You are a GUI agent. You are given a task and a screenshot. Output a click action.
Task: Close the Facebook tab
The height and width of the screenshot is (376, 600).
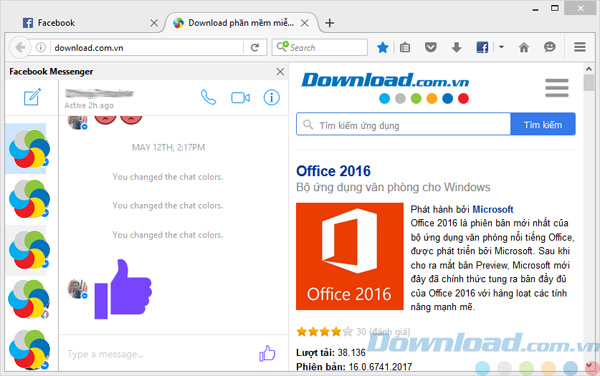pyautogui.click(x=154, y=23)
